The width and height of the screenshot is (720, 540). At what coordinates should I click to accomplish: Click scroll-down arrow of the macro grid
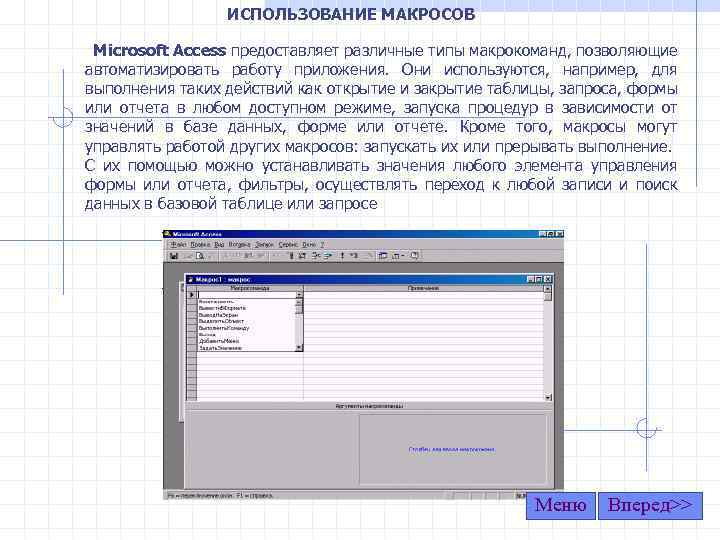click(547, 397)
